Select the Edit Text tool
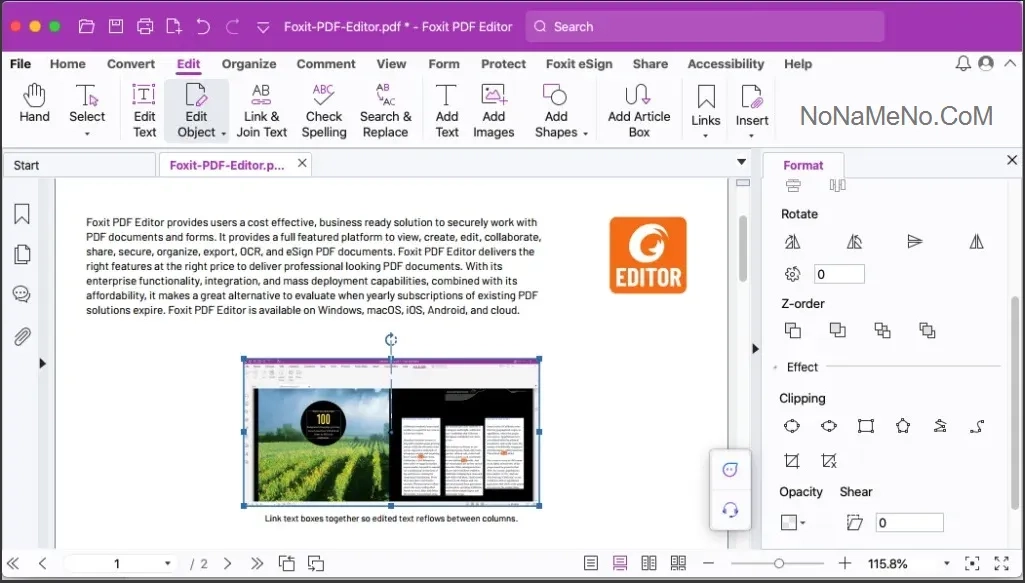1025x583 pixels. 144,110
